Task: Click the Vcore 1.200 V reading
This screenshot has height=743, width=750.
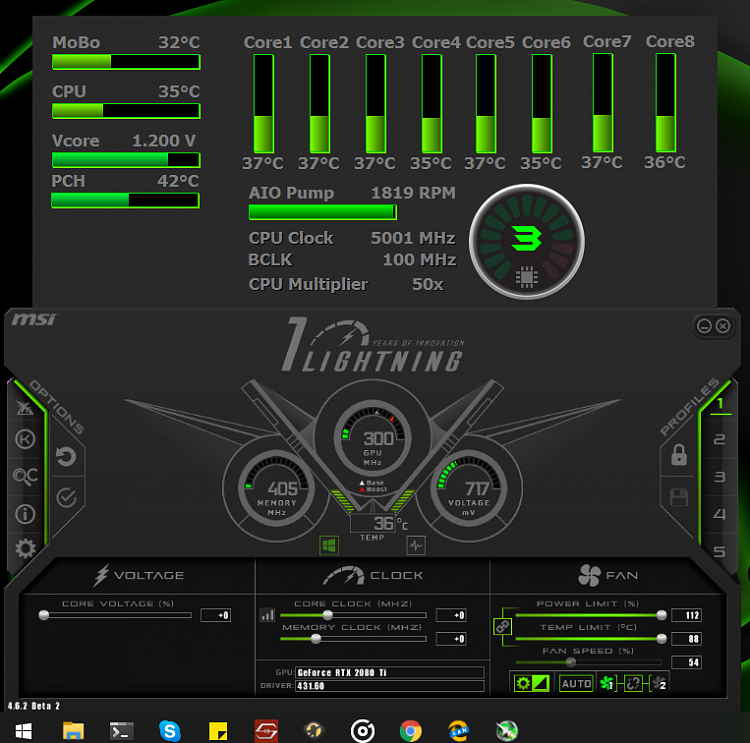Action: click(164, 141)
